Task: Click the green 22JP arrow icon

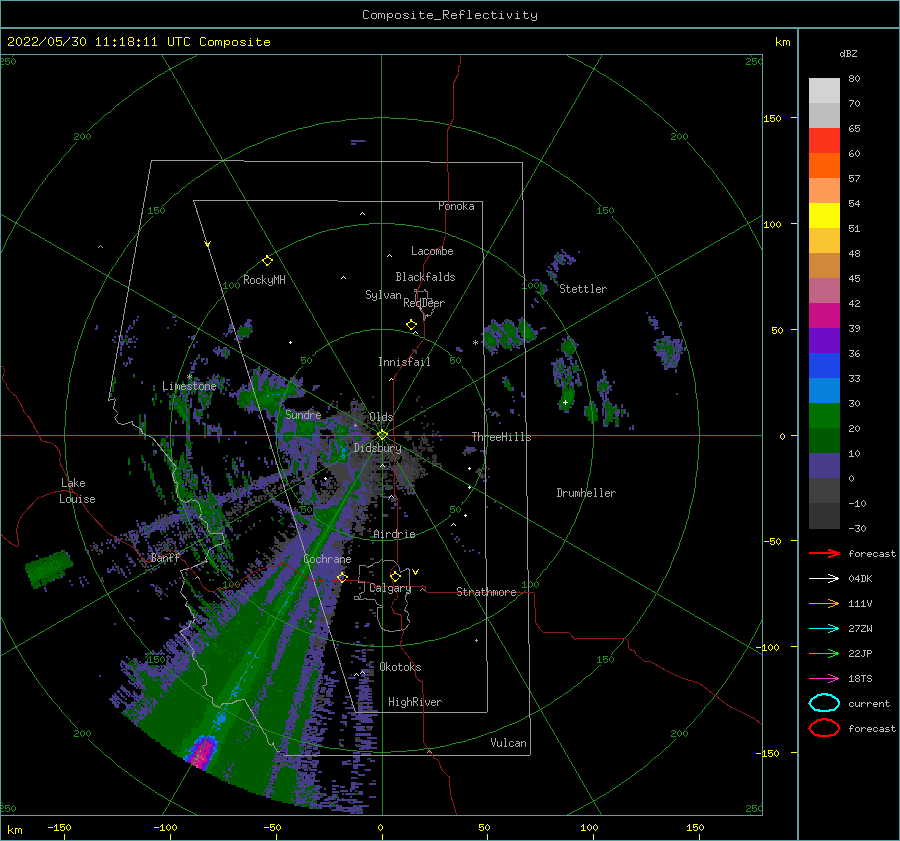Action: click(x=824, y=653)
